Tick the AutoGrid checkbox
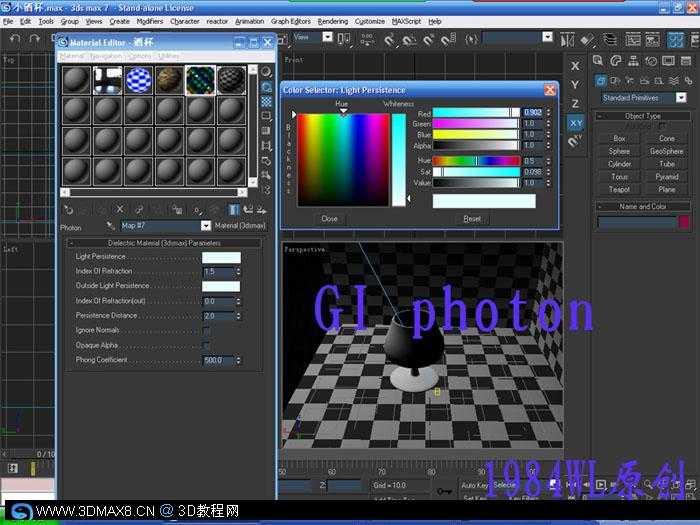 pyautogui.click(x=662, y=126)
